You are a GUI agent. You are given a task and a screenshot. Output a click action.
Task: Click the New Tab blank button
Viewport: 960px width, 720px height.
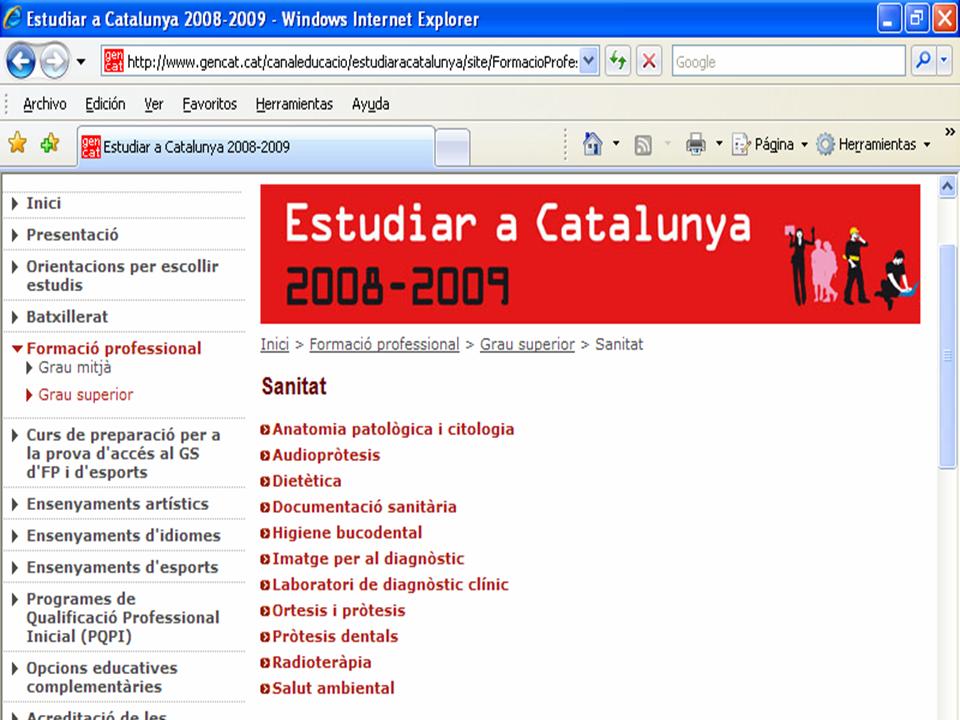(452, 148)
